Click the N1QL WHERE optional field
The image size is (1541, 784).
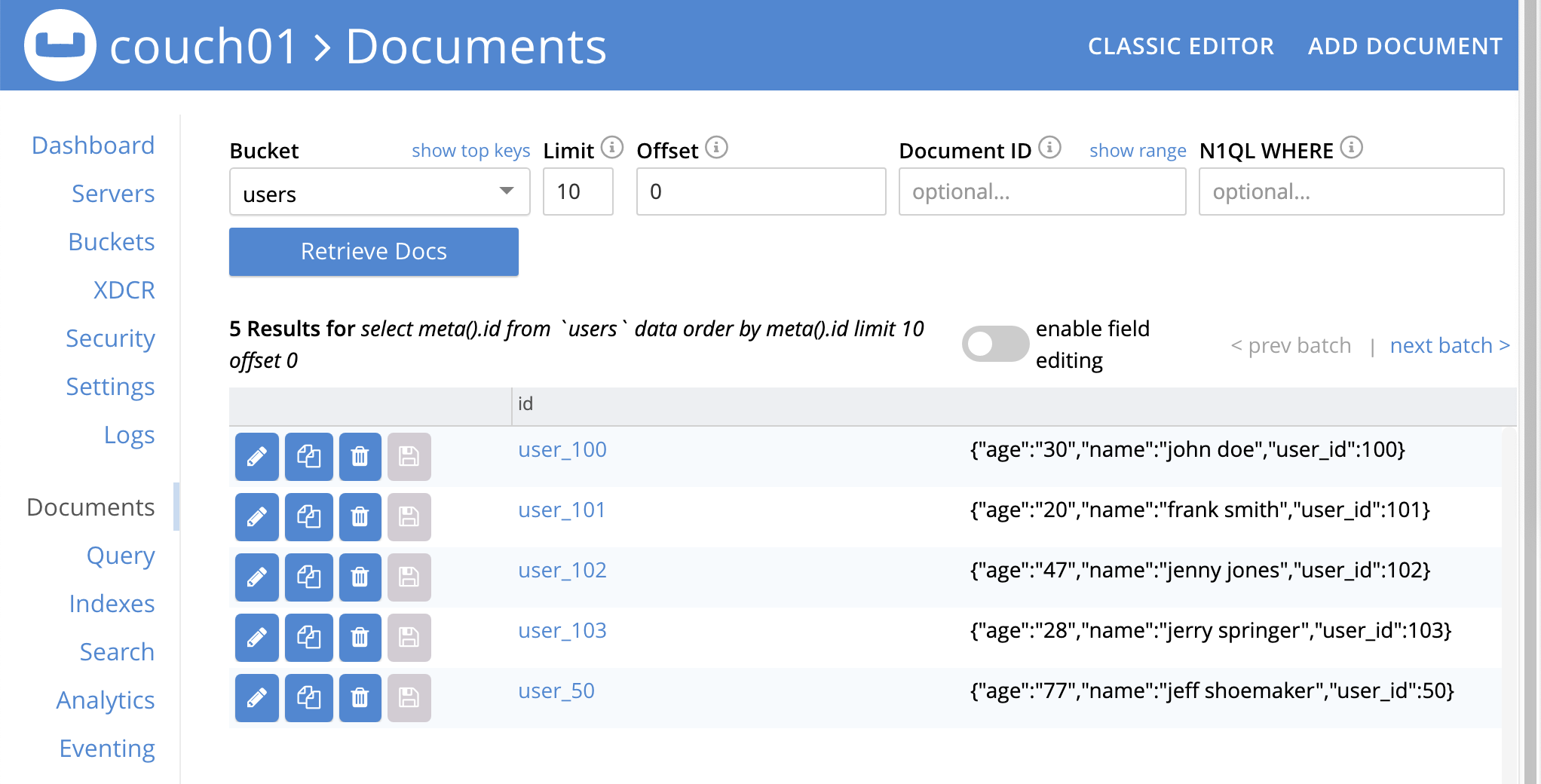point(1352,191)
